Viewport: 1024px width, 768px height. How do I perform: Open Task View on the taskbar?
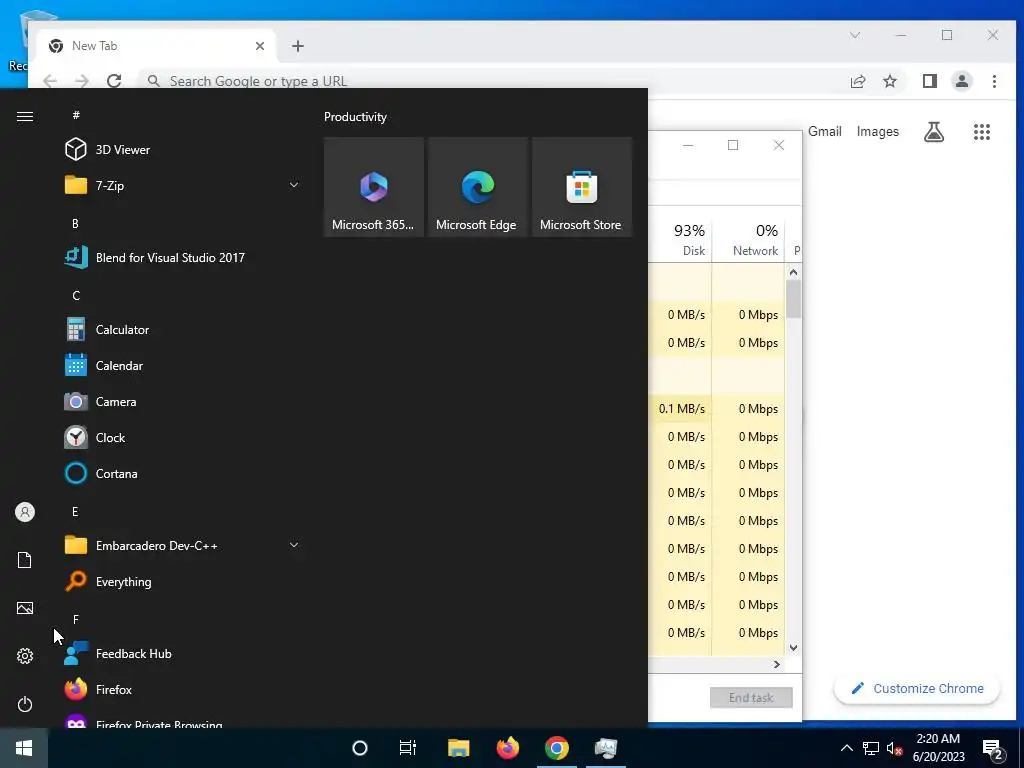(x=408, y=748)
